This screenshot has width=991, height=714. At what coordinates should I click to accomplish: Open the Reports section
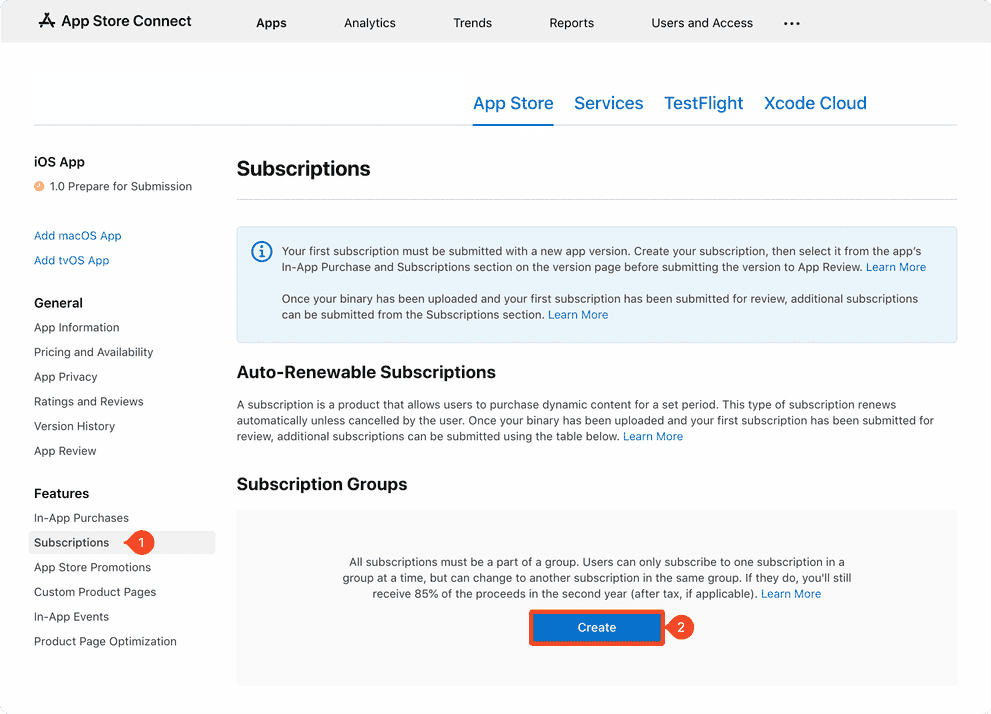pos(572,23)
